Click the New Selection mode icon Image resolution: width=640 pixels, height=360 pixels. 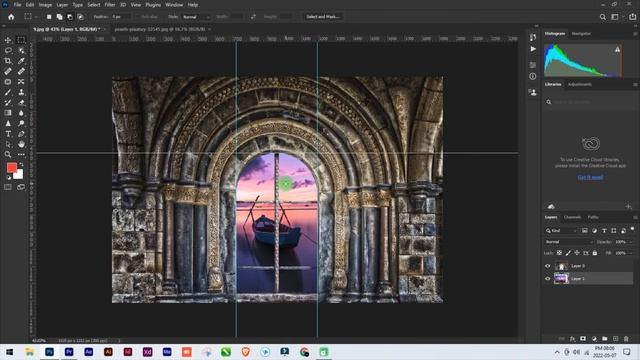(x=49, y=17)
